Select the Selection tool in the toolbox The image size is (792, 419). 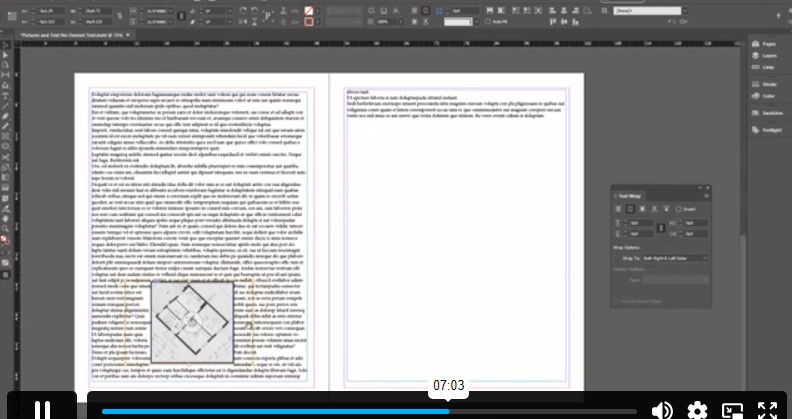[6, 45]
